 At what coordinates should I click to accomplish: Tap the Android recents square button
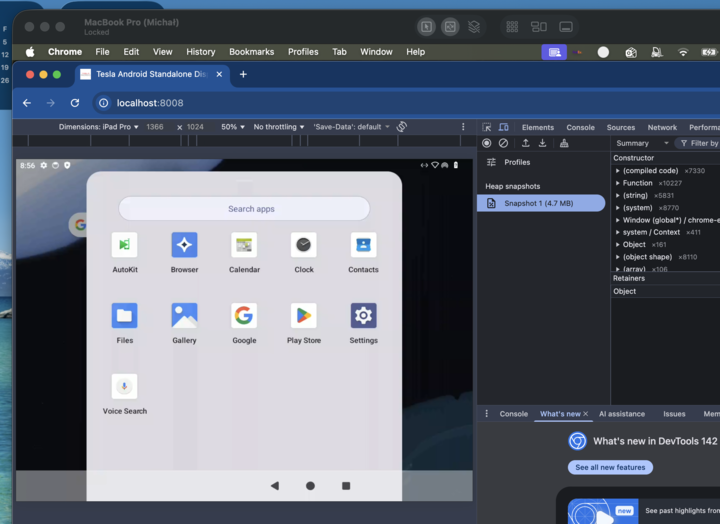tap(346, 485)
